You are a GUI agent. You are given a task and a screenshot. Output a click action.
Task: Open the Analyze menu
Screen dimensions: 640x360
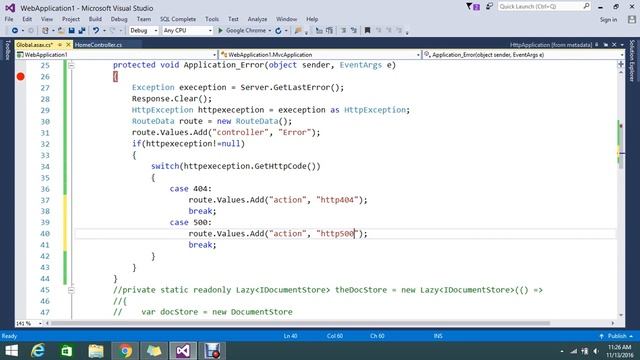[x=257, y=19]
